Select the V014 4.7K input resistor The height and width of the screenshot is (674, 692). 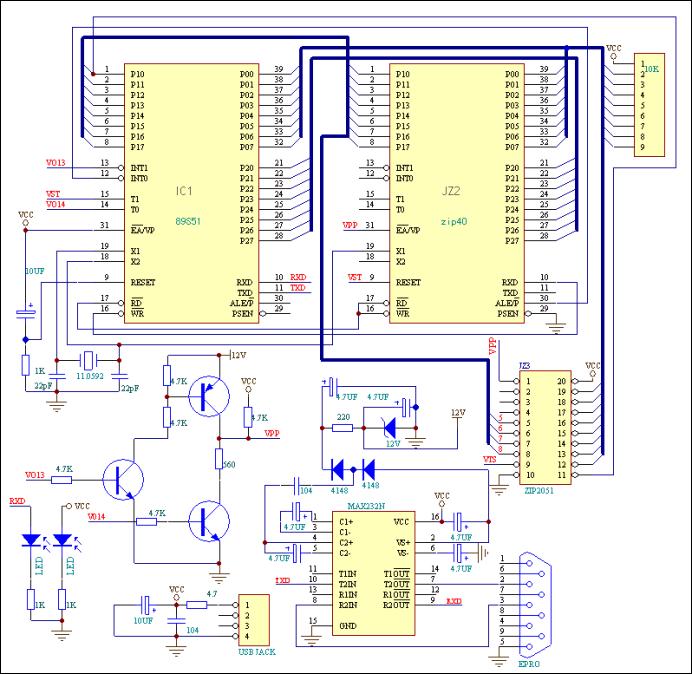click(x=147, y=522)
